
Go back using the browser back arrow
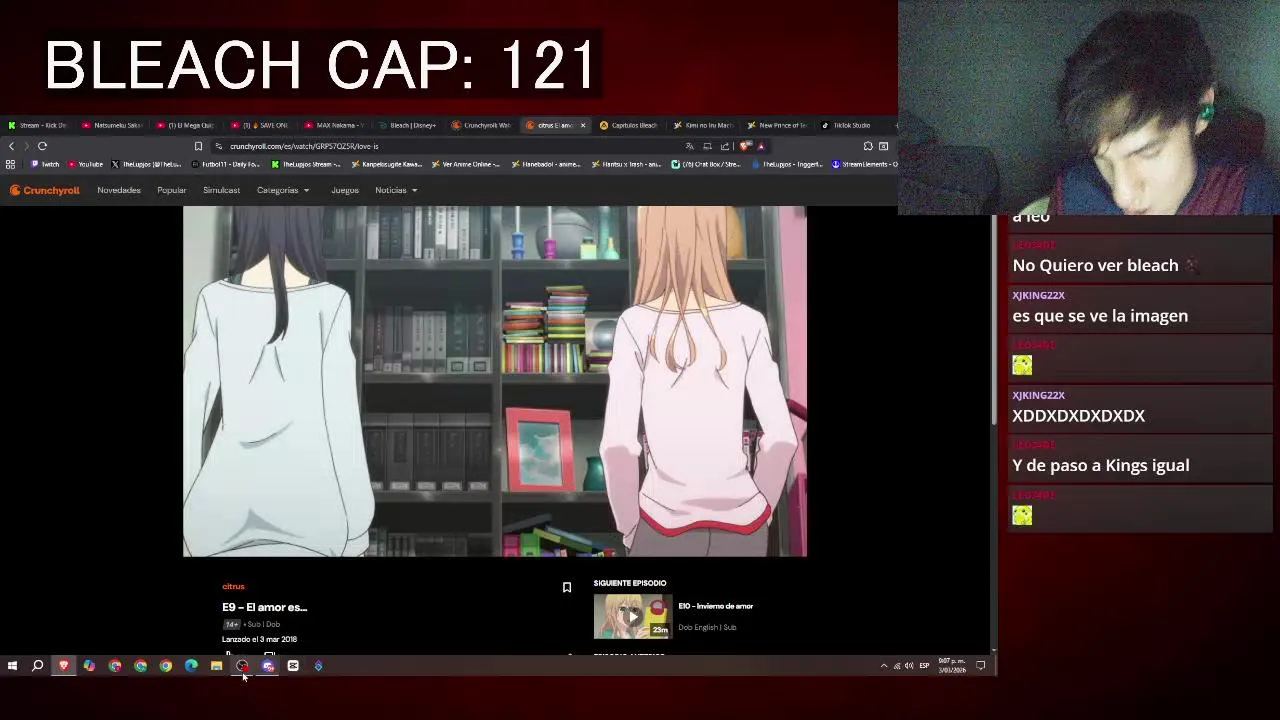11,146
